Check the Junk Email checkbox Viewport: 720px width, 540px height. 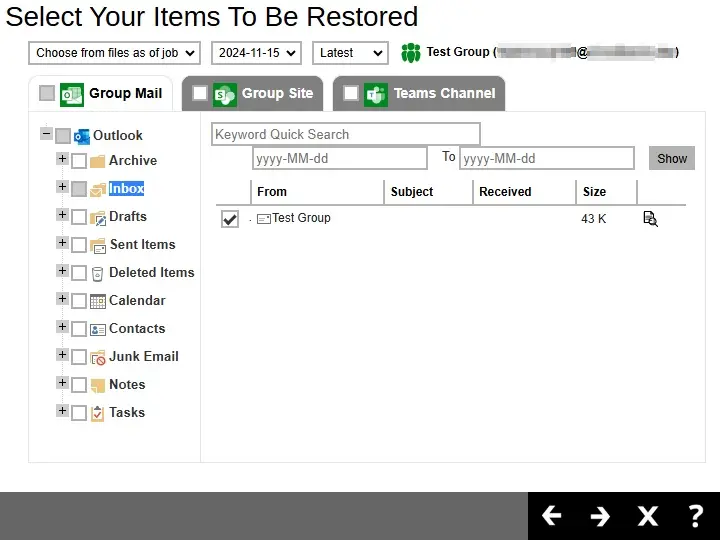[79, 357]
